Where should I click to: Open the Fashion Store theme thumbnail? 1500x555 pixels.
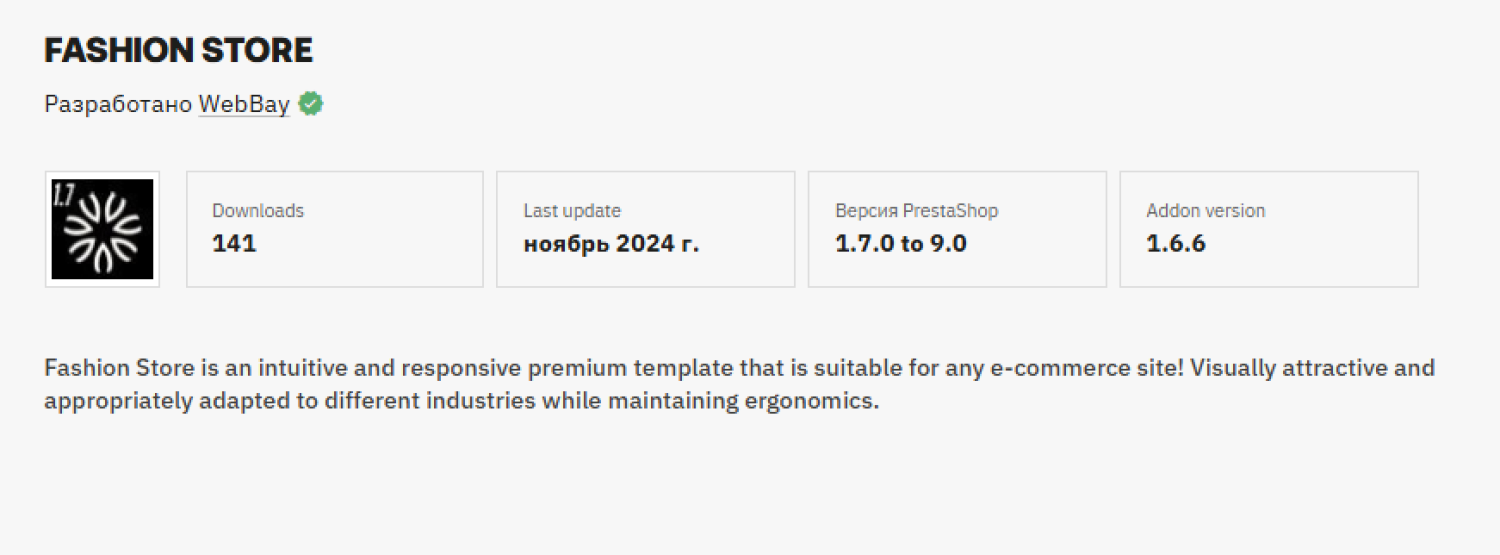102,229
